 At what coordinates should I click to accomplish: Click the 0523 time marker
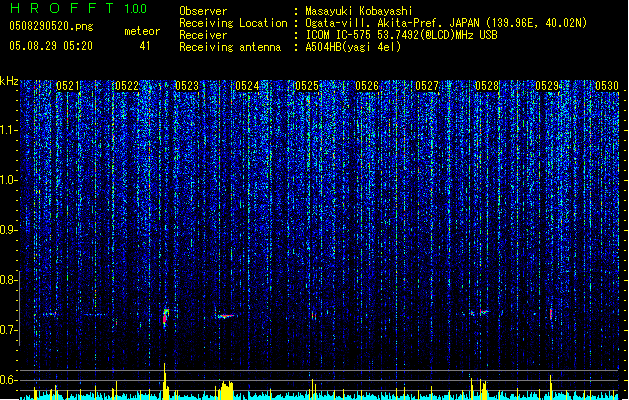(187, 86)
